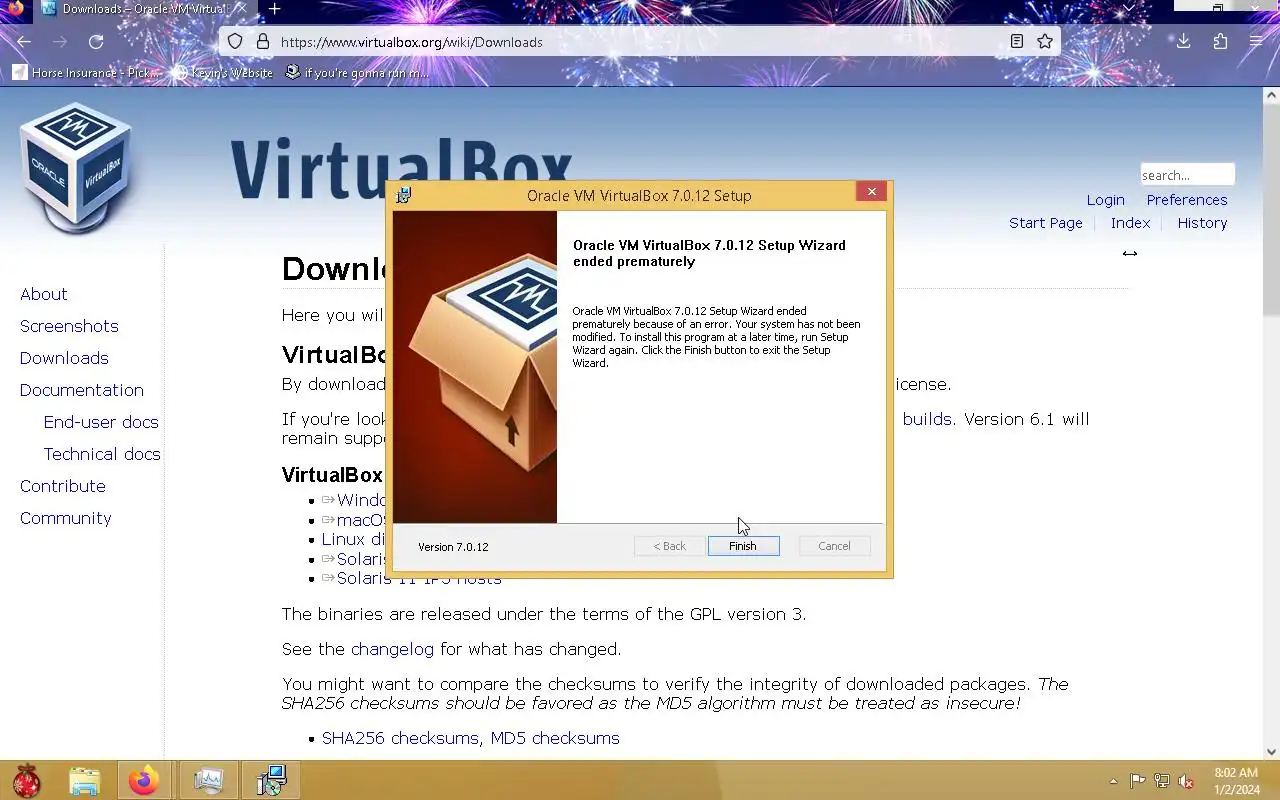The height and width of the screenshot is (800, 1280).
Task: Open the Firefox downloads panel
Action: click(x=1183, y=42)
